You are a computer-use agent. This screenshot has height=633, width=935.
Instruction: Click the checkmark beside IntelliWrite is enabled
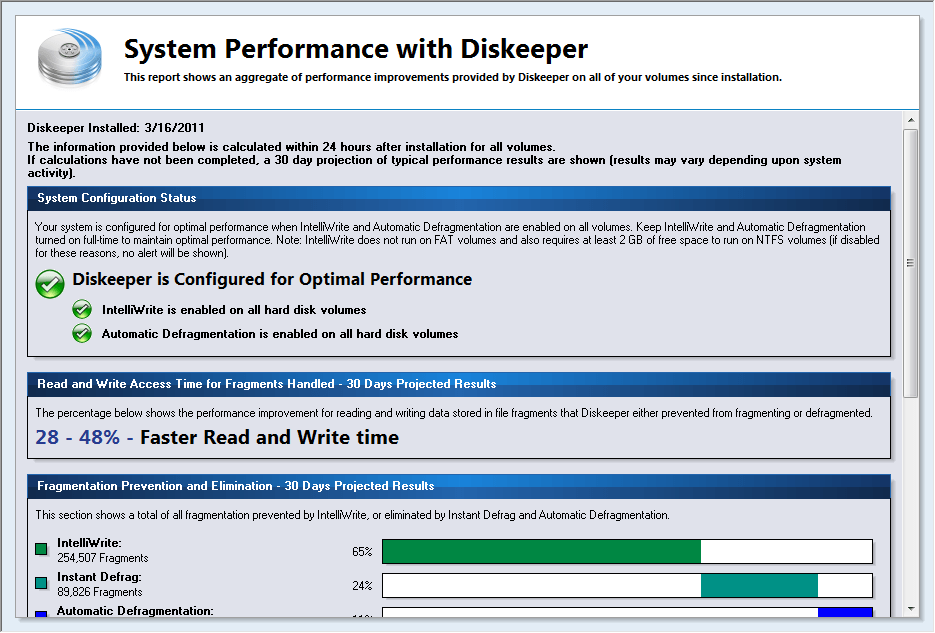tap(83, 310)
